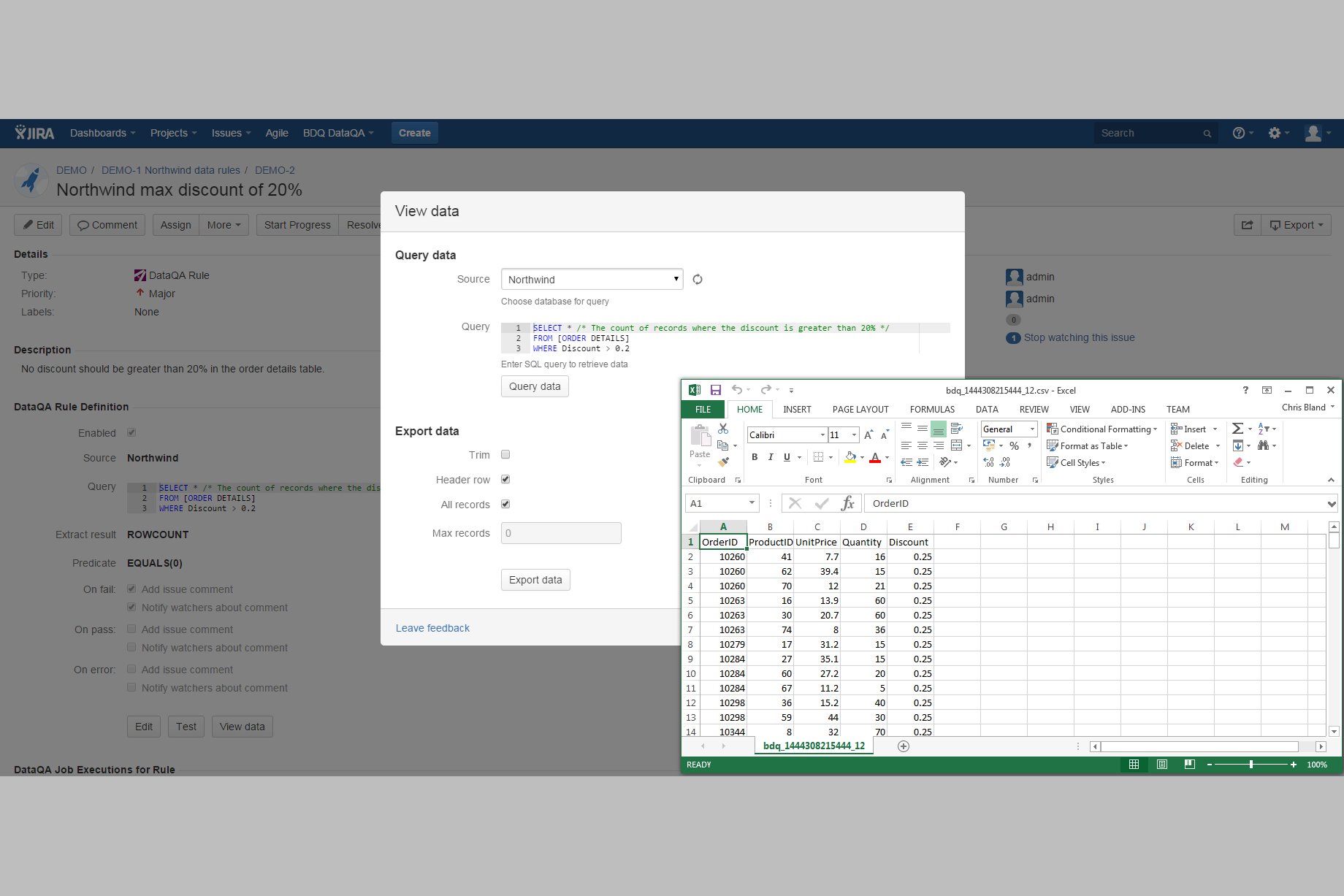Decrease indent in Alignment group
1344x896 pixels.
click(x=906, y=462)
